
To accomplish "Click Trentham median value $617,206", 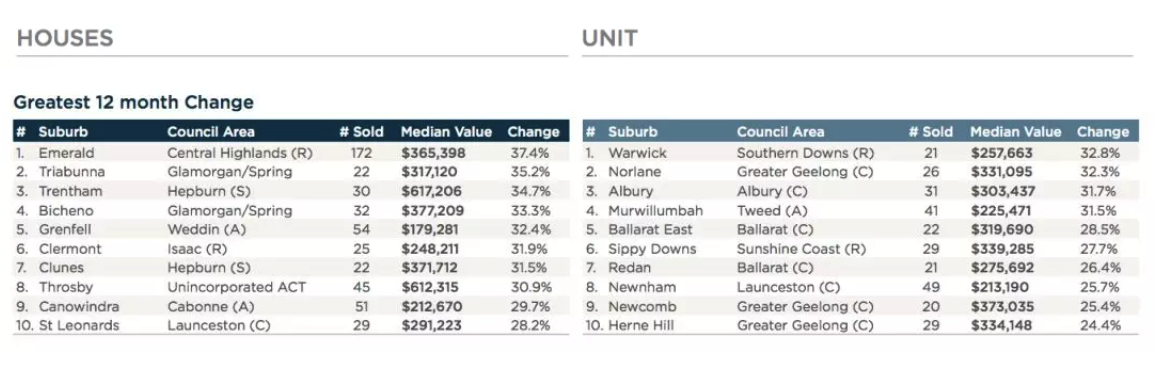I will (x=434, y=191).
